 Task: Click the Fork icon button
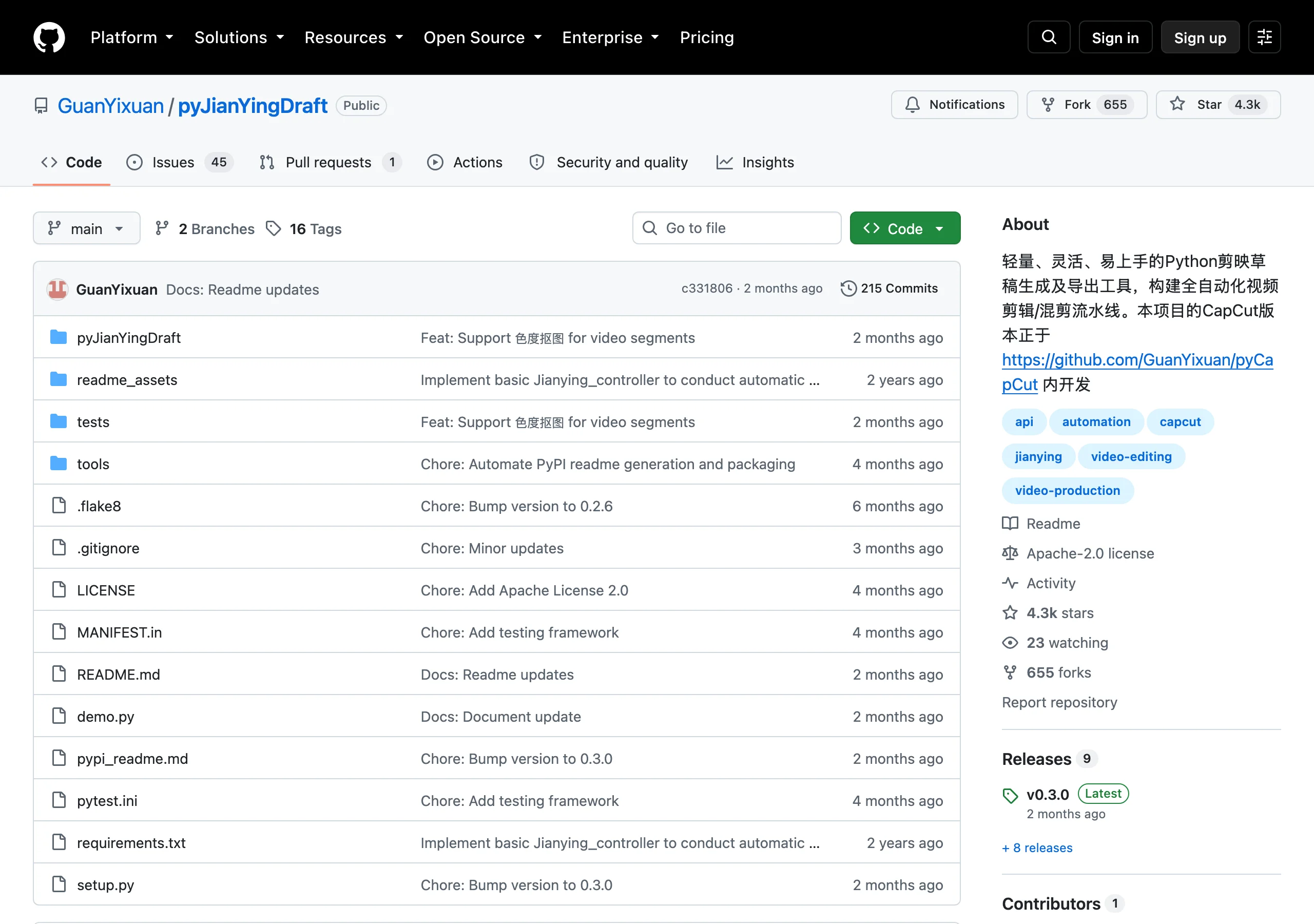coord(1048,105)
